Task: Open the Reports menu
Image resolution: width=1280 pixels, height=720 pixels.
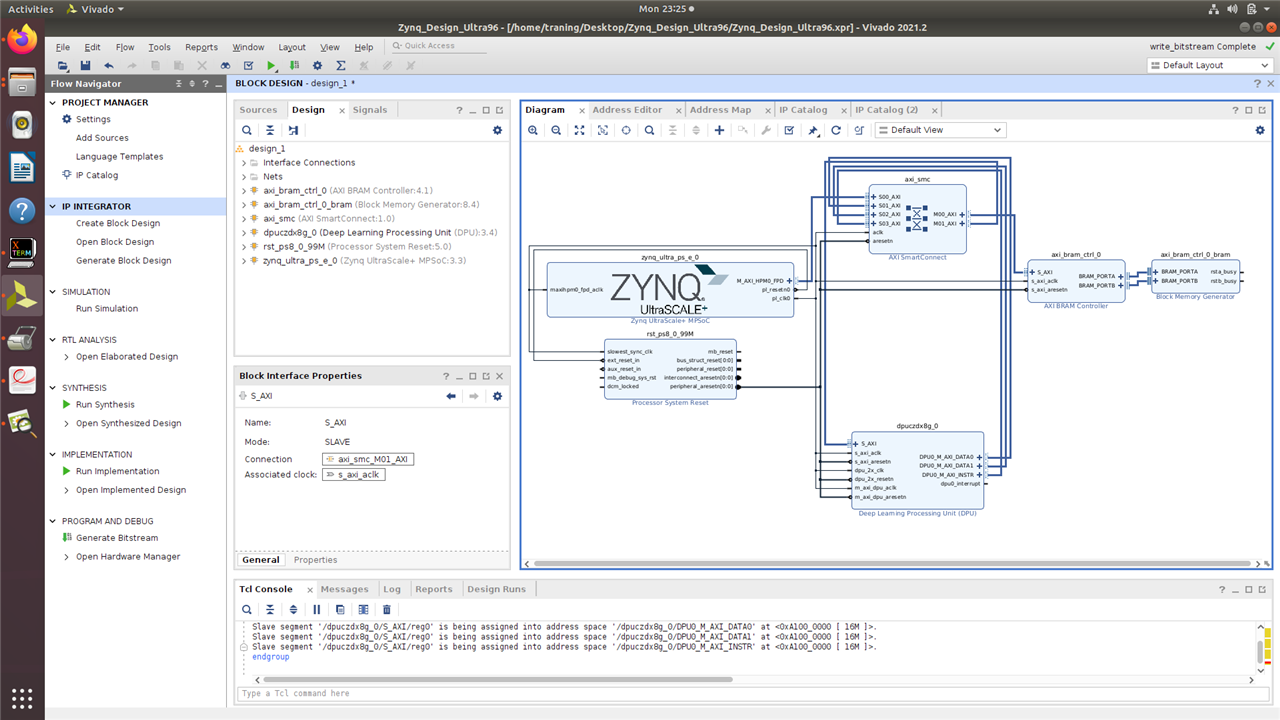Action: pyautogui.click(x=201, y=47)
